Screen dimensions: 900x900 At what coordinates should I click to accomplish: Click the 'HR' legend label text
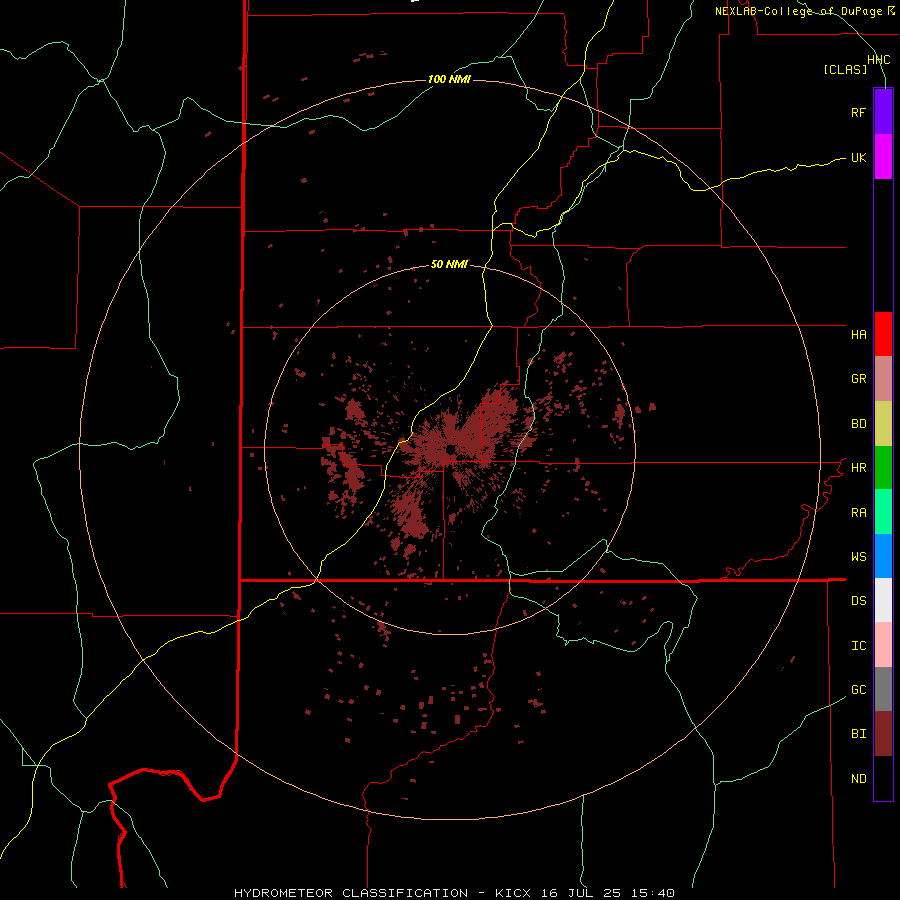coord(858,468)
